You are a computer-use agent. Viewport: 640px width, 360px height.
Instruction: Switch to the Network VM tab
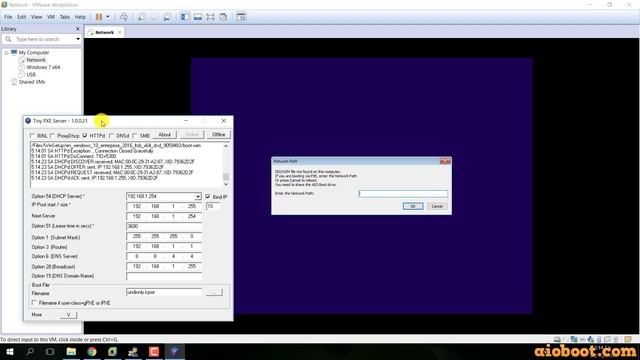[x=104, y=32]
